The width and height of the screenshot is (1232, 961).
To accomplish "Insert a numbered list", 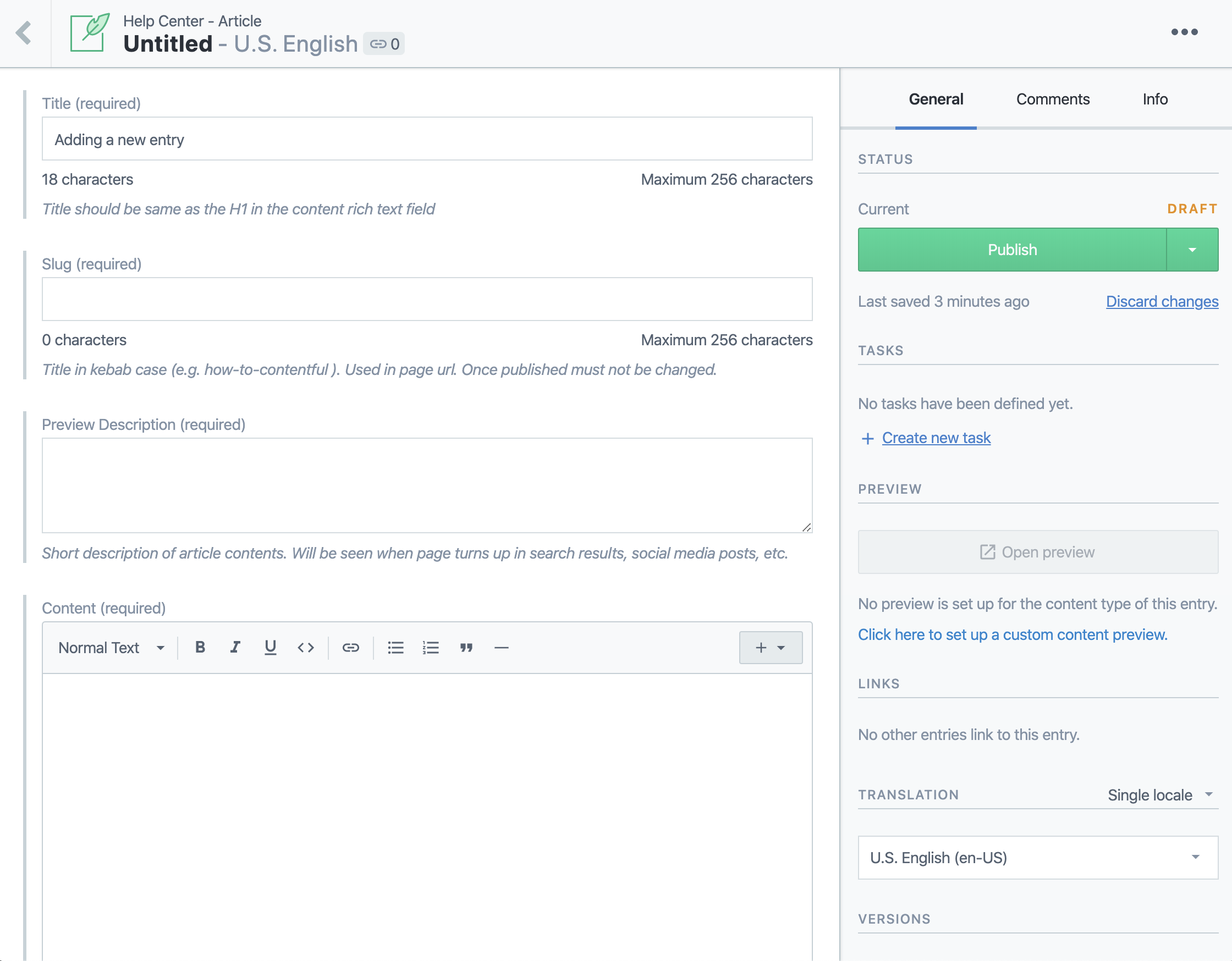I will 431,648.
